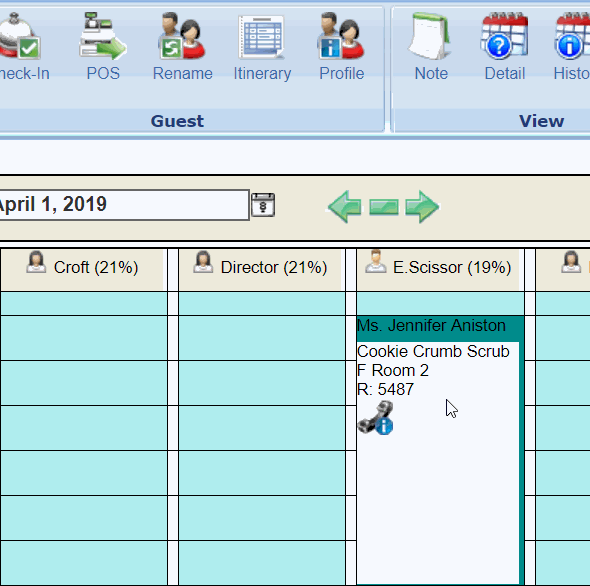Select the Rename guest icon
The height and width of the screenshot is (586, 590).
pyautogui.click(x=182, y=36)
